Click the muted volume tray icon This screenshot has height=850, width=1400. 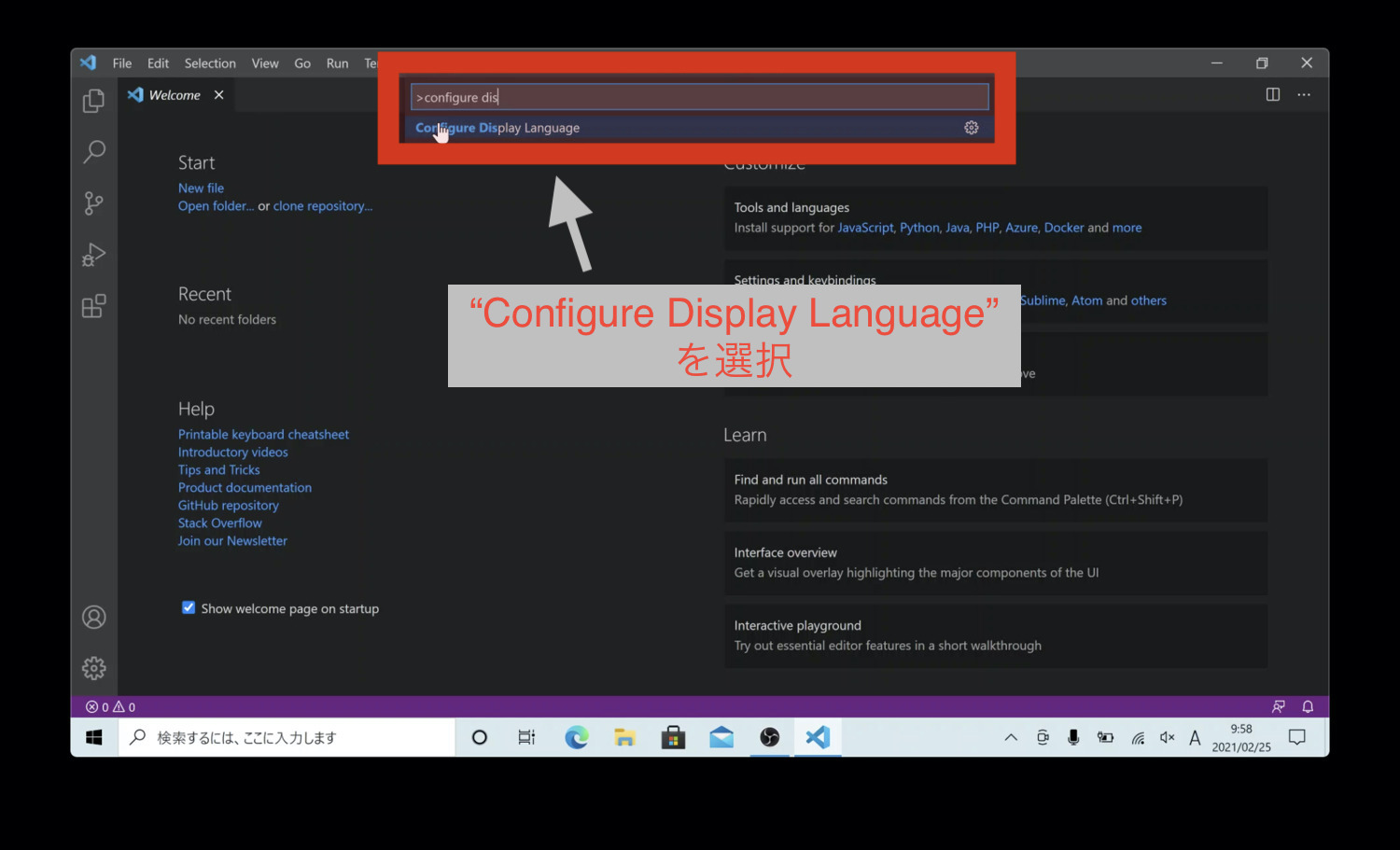pyautogui.click(x=1167, y=737)
